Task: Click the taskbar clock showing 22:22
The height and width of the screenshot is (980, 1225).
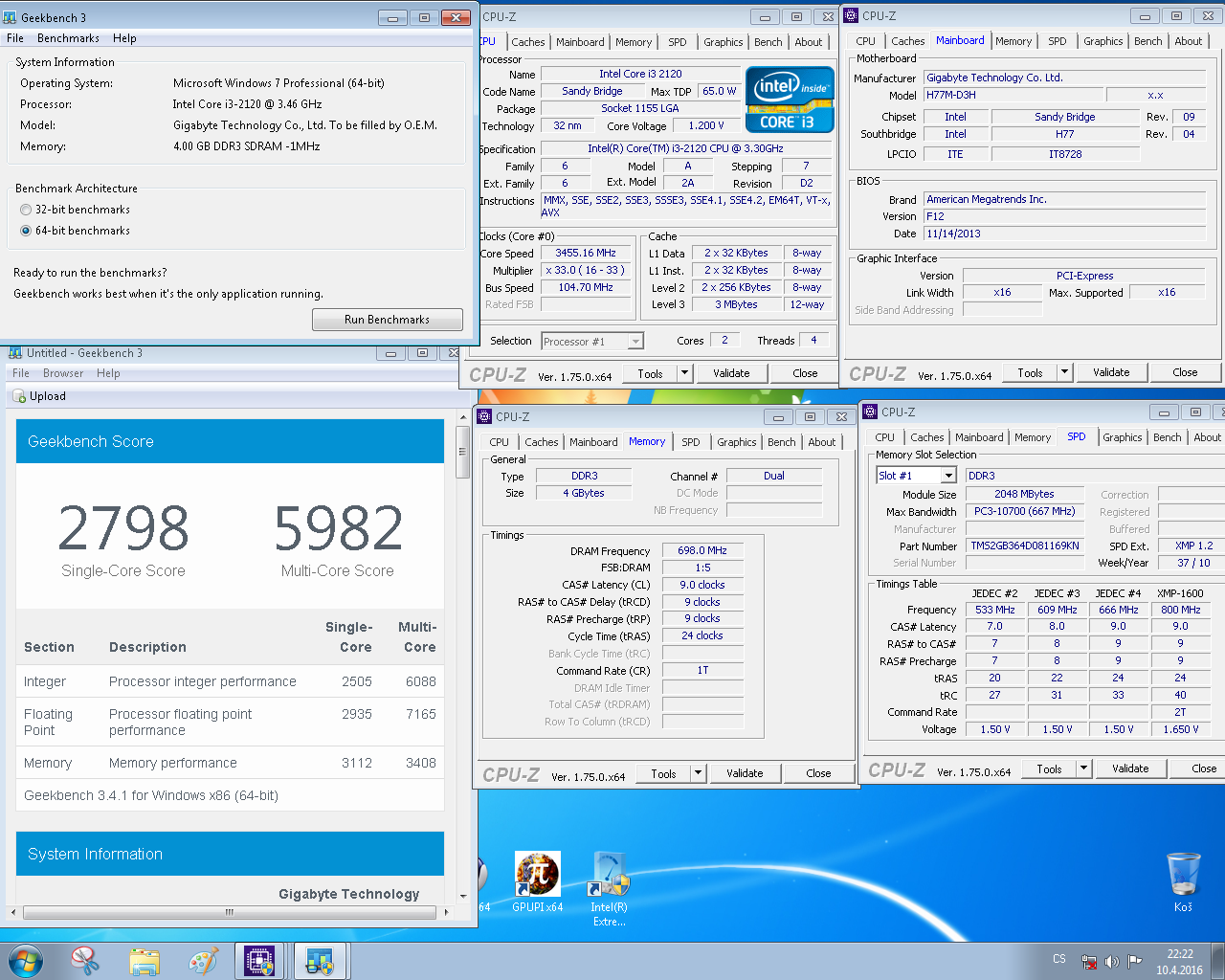Action: (1180, 962)
